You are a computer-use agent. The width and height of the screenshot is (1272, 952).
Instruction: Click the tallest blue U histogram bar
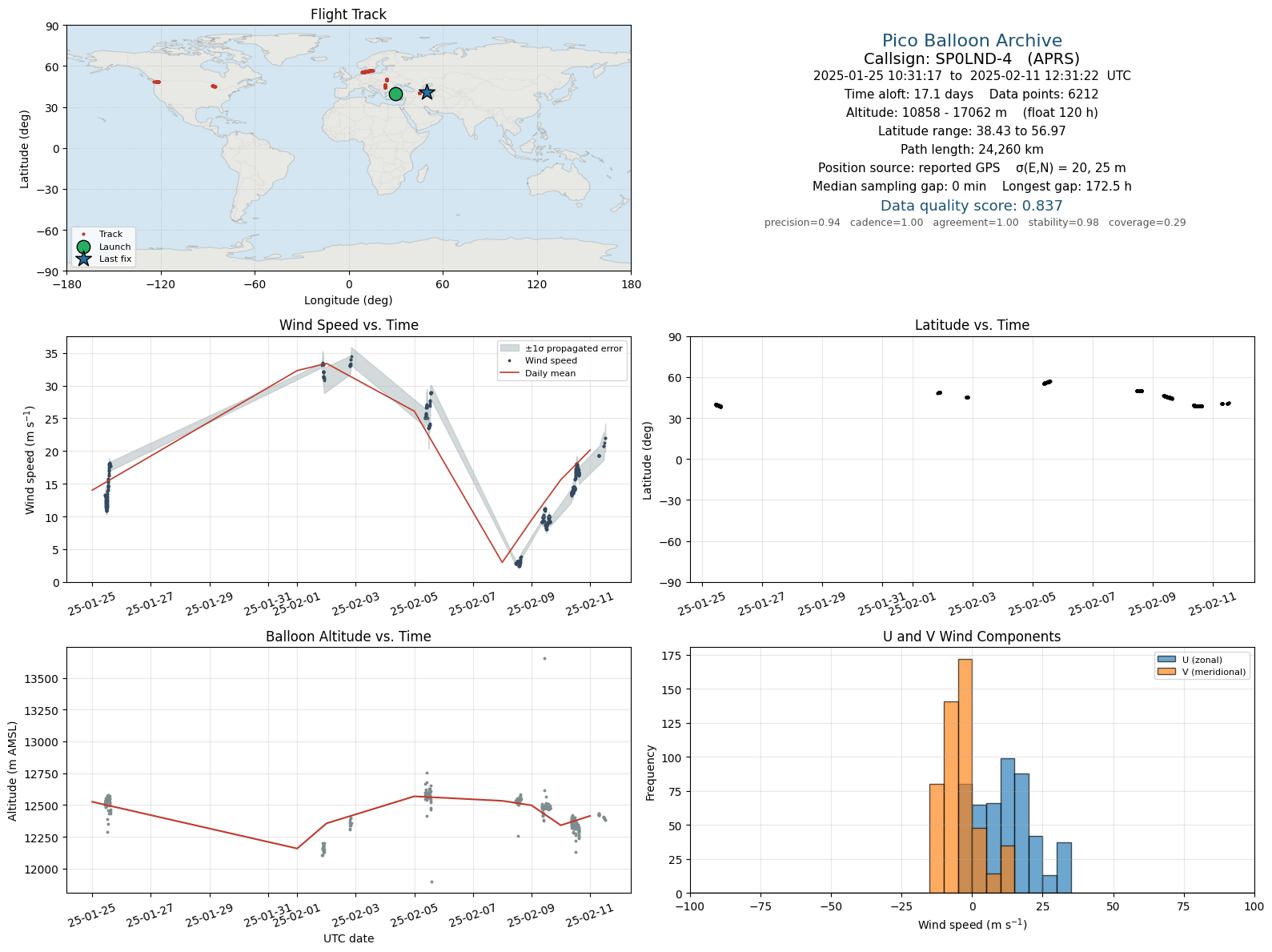[x=1007, y=826]
